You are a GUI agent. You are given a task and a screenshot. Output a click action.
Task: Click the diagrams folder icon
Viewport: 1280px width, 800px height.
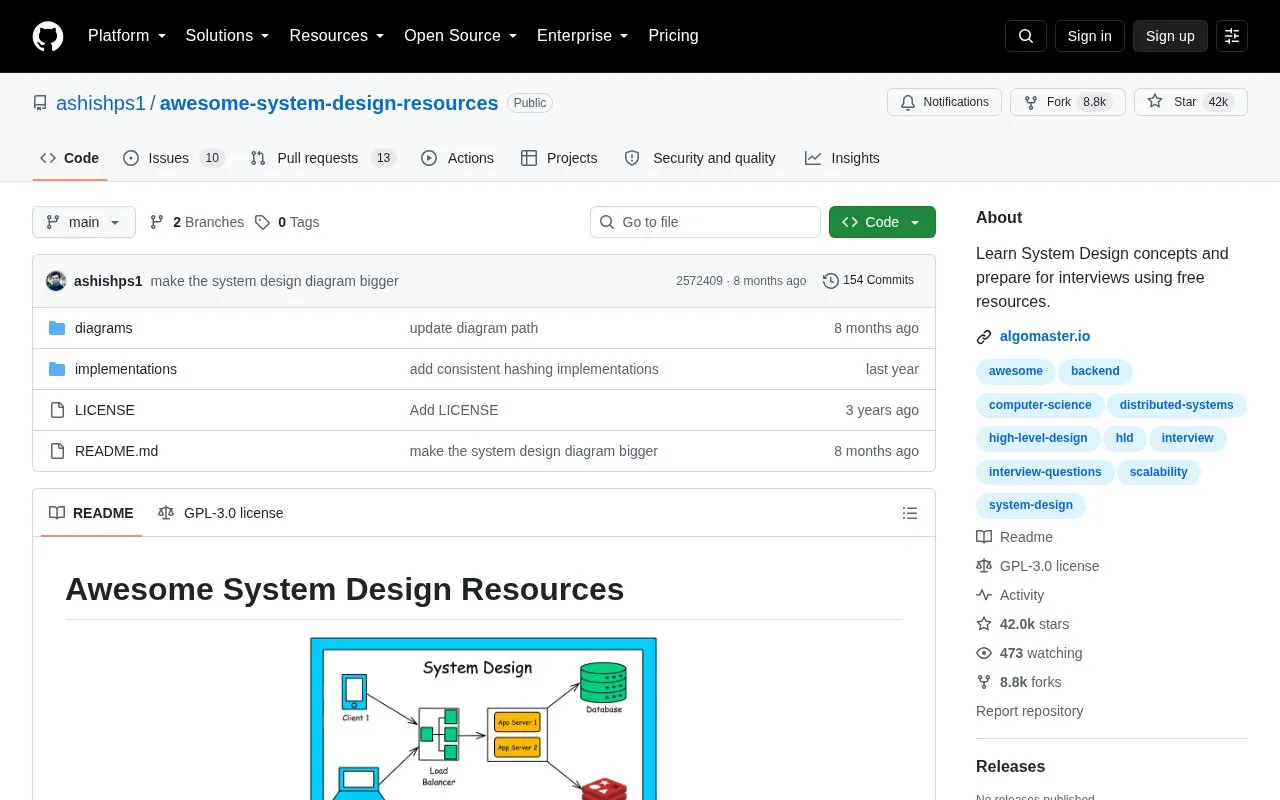point(57,328)
